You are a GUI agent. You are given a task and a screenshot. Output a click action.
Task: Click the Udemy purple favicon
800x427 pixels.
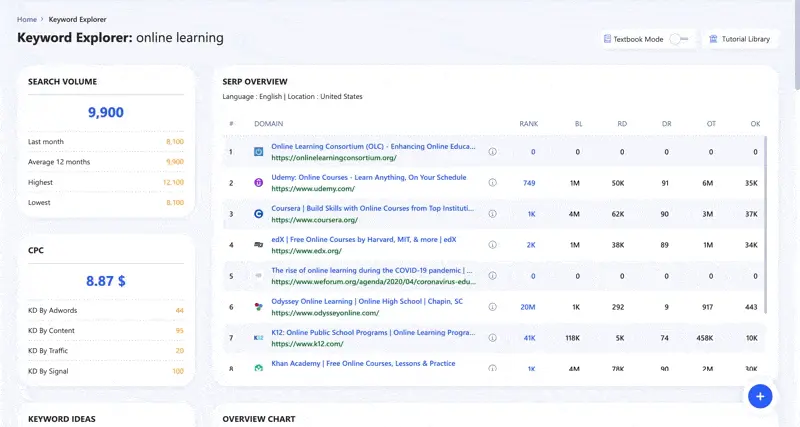click(259, 183)
